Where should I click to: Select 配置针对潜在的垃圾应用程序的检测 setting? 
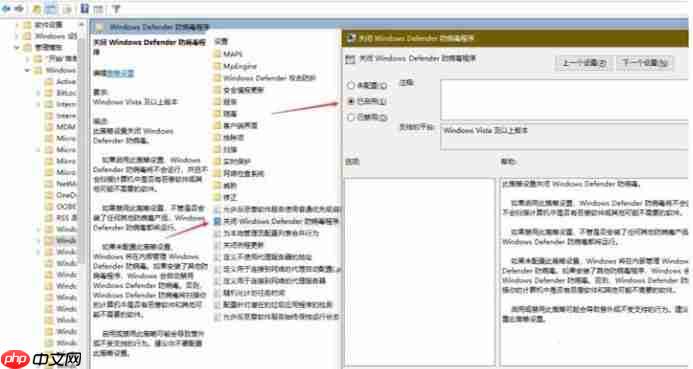[277, 304]
